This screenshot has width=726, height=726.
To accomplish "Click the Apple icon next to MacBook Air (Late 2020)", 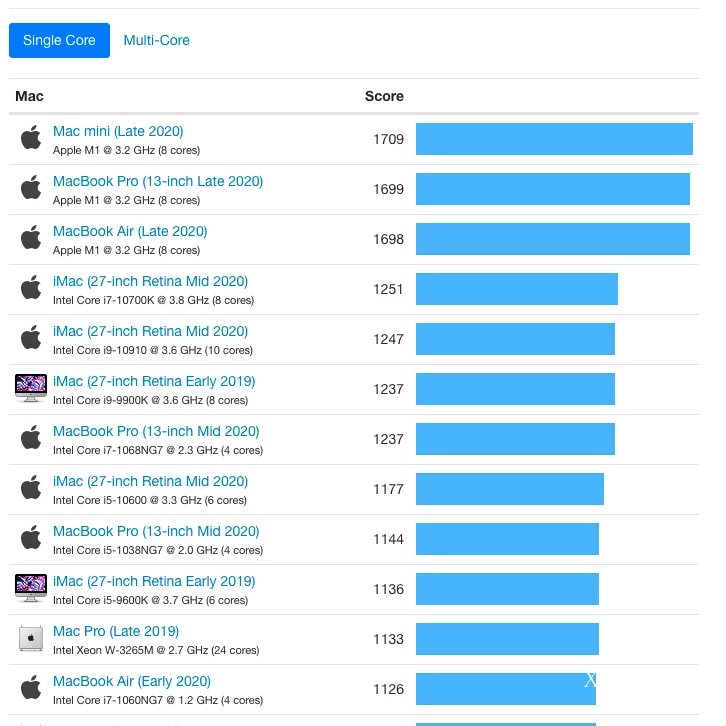I will pos(31,238).
